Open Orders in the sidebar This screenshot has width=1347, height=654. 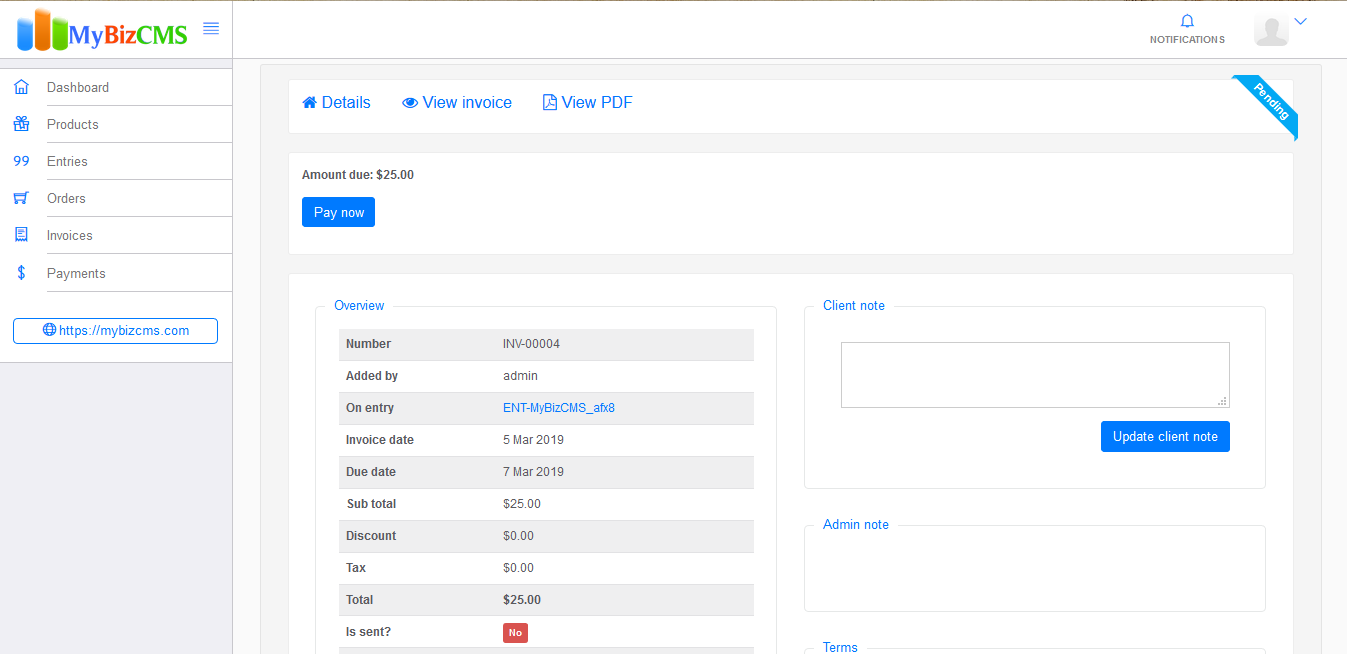point(66,198)
